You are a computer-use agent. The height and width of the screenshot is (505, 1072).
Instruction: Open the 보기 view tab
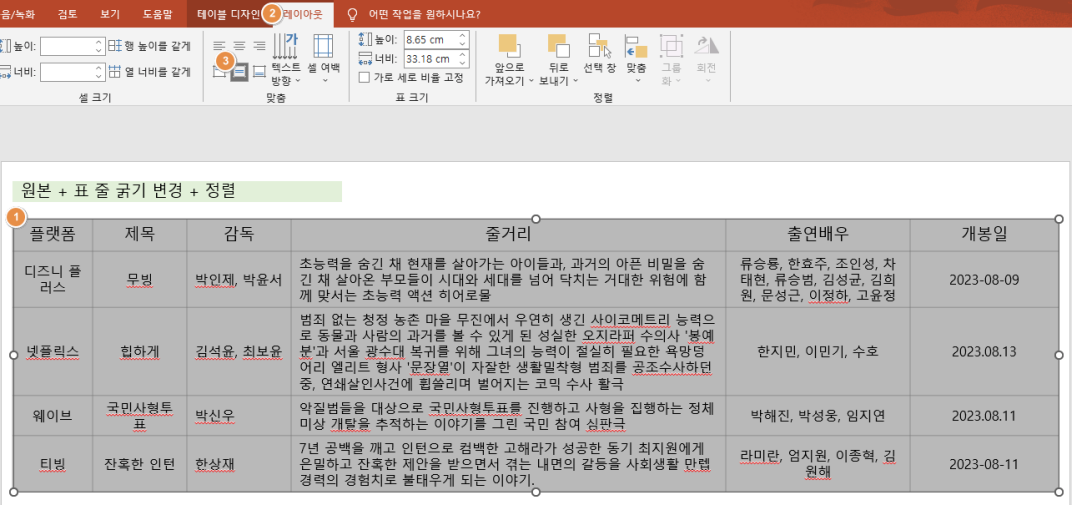109,13
